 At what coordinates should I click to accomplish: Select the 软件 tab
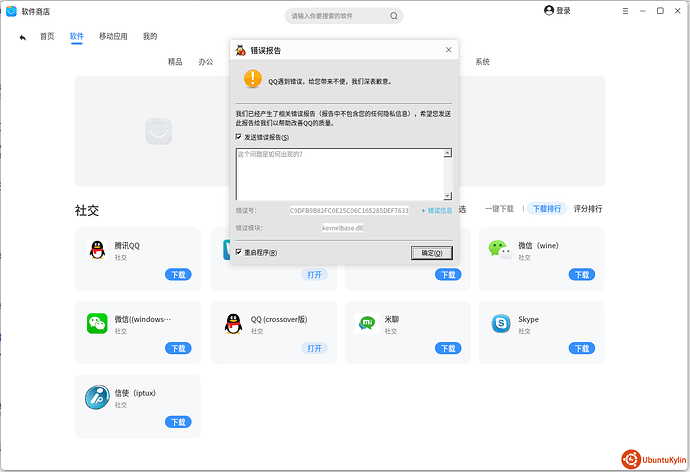click(77, 36)
